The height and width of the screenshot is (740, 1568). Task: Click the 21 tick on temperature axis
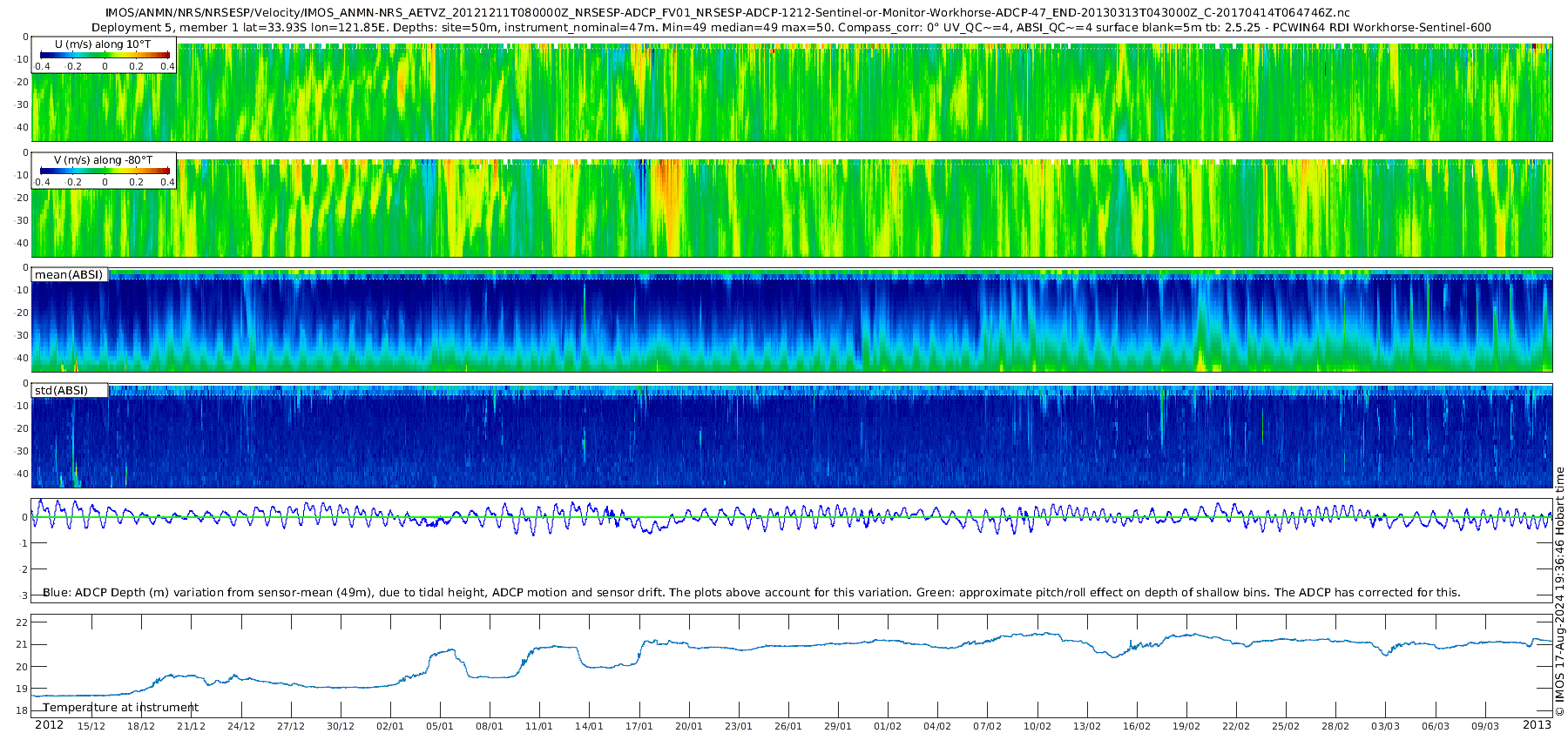pos(22,645)
